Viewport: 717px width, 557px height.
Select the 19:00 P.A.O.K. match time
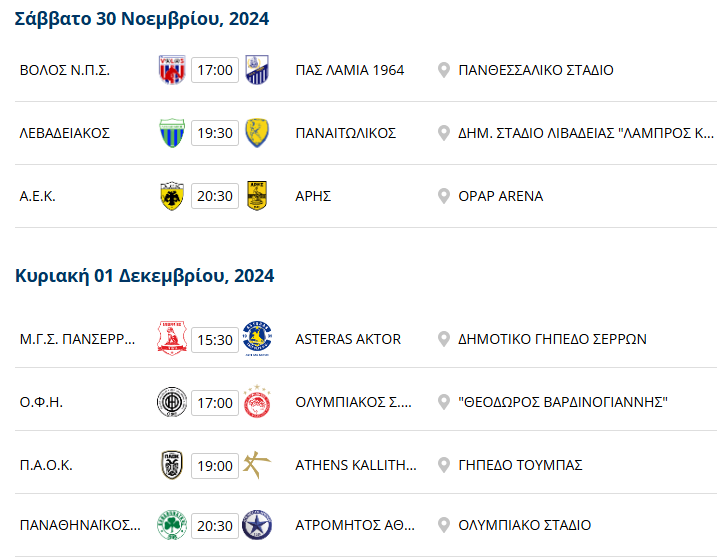coord(215,466)
